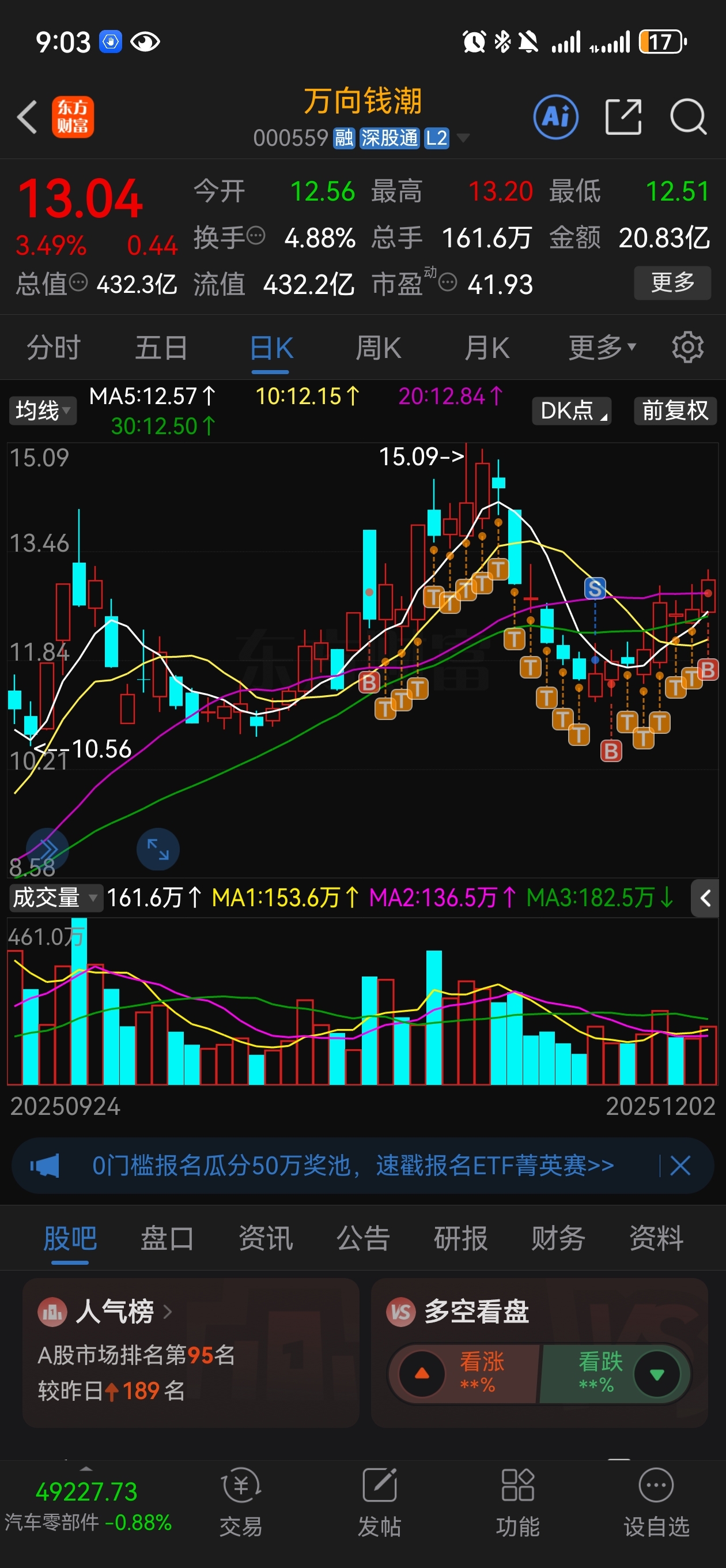Share the stock page via share icon
The image size is (726, 1568).
tap(624, 117)
